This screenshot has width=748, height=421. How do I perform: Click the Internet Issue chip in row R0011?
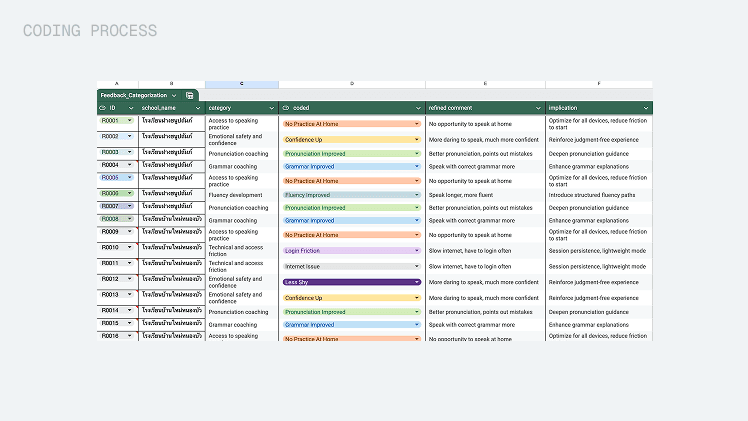[352, 267]
